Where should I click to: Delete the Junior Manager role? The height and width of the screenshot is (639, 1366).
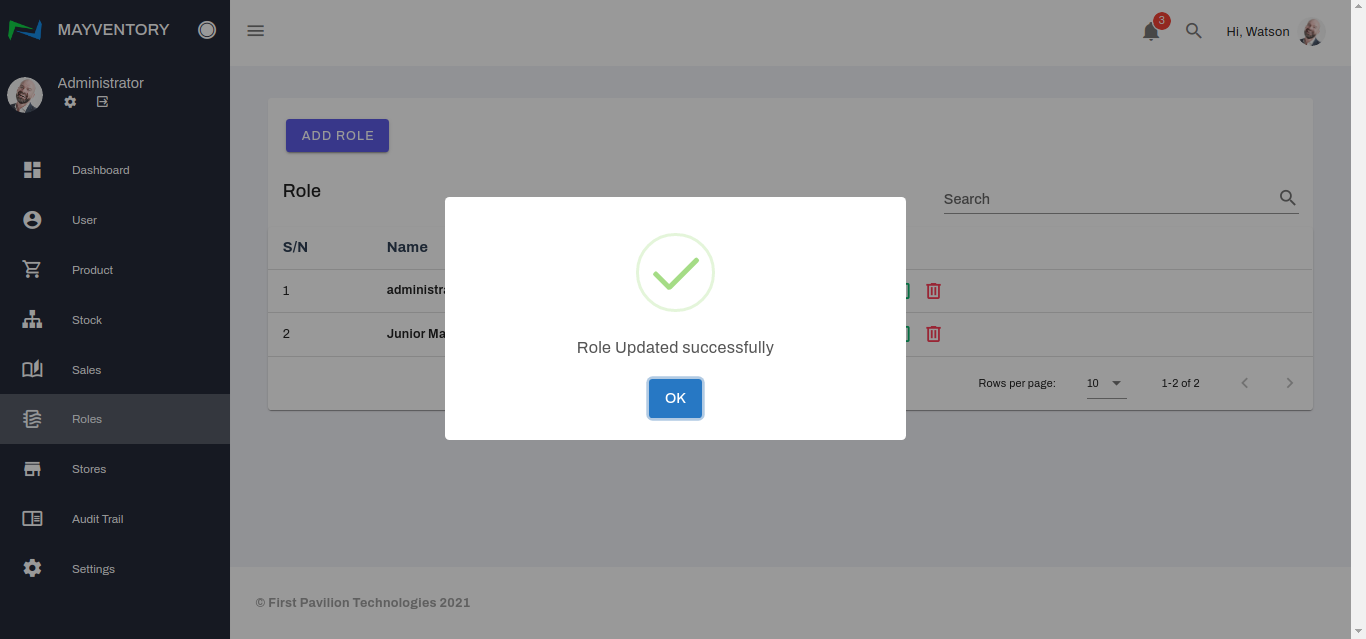pyautogui.click(x=933, y=334)
